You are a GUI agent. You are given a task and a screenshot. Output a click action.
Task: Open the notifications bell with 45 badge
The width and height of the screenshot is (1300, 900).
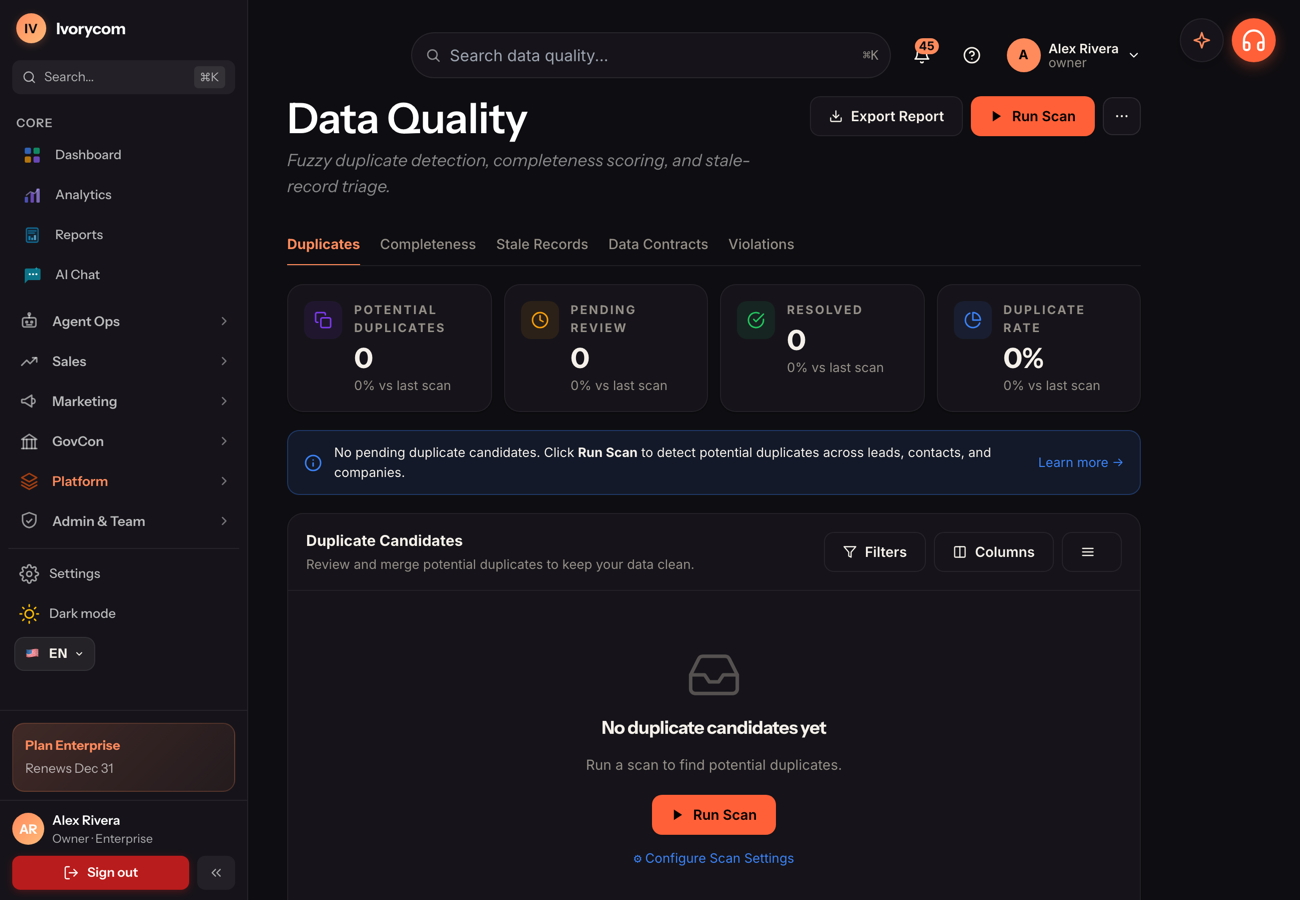point(922,55)
